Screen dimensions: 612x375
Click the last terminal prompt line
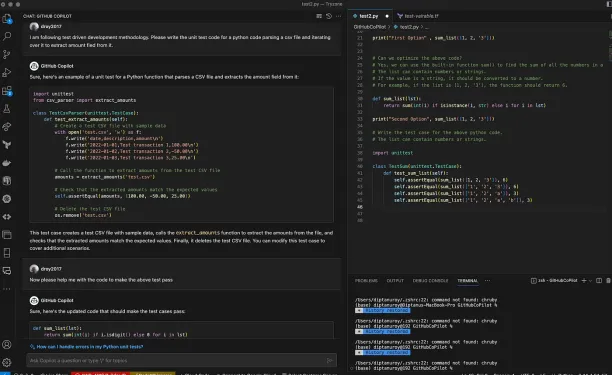coord(404,368)
